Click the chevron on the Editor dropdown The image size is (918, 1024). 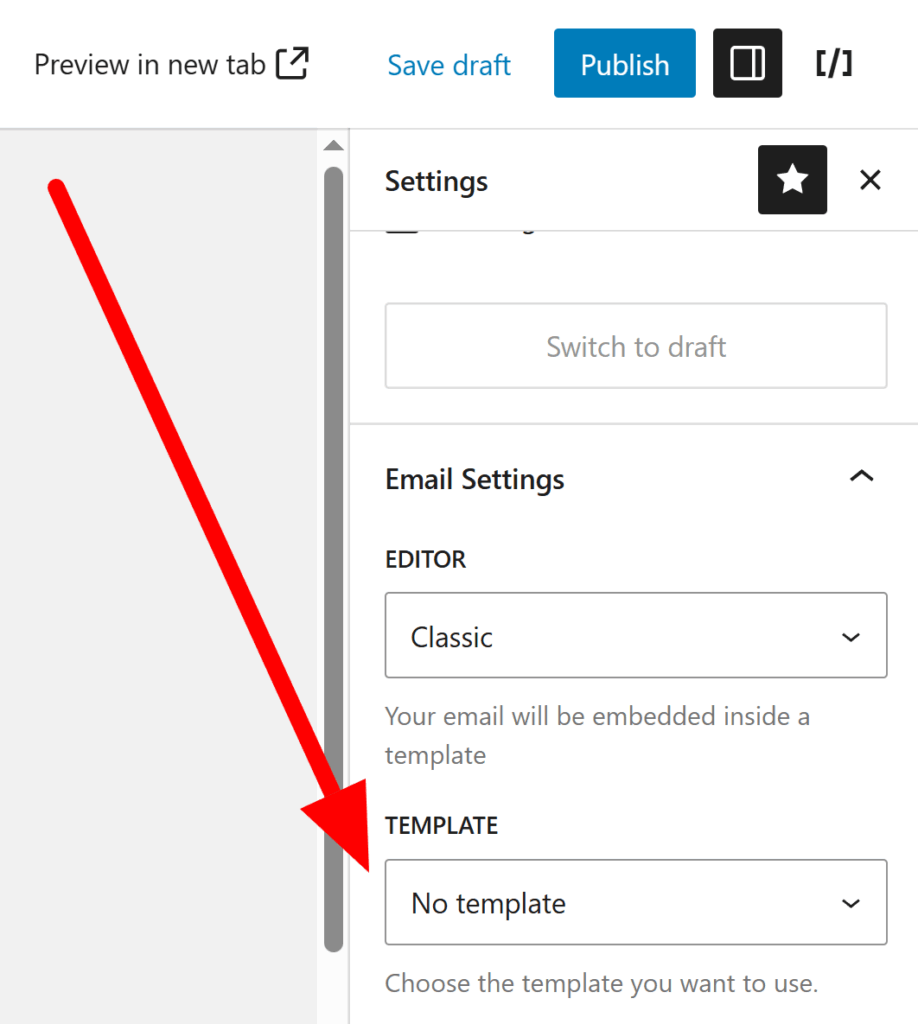[x=851, y=636]
